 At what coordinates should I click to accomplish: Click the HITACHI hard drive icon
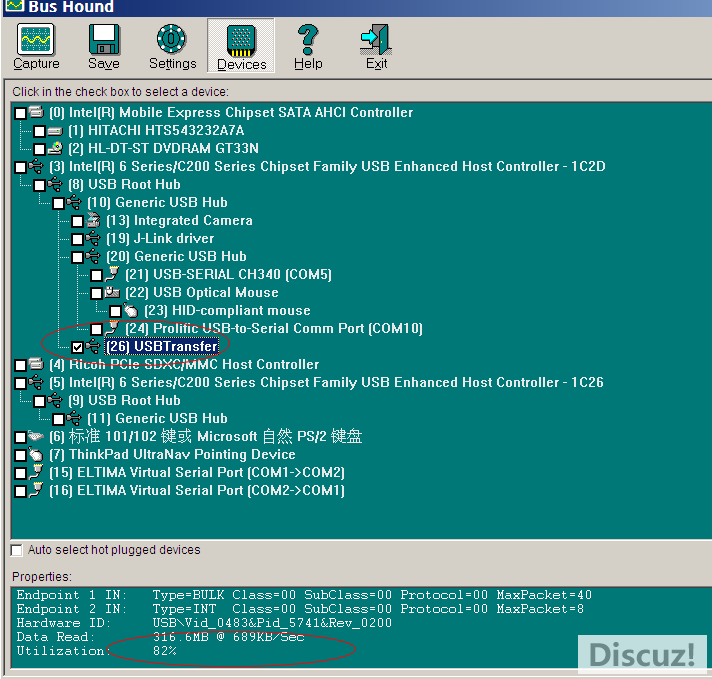55,132
